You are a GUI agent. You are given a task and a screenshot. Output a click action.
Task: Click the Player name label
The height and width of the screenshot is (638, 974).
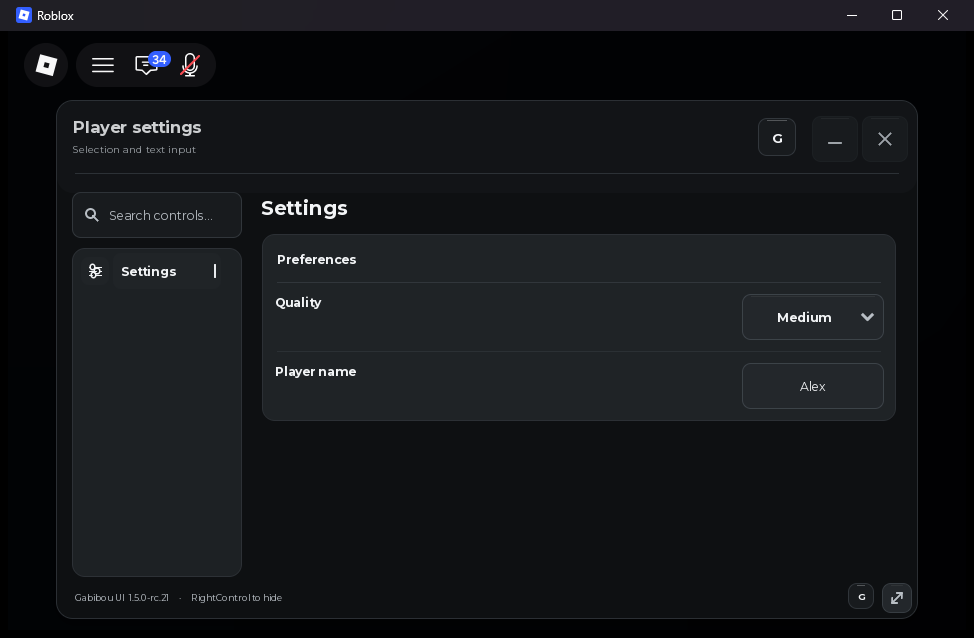(x=316, y=371)
